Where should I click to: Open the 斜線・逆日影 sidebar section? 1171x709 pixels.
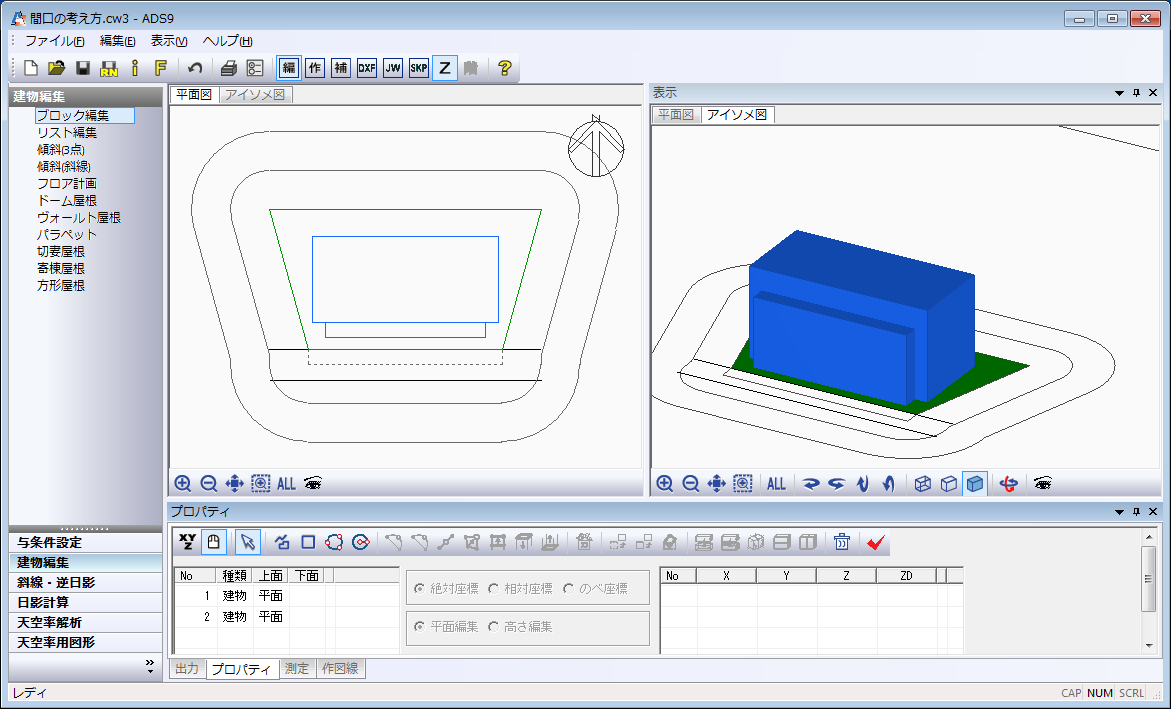[x=85, y=583]
